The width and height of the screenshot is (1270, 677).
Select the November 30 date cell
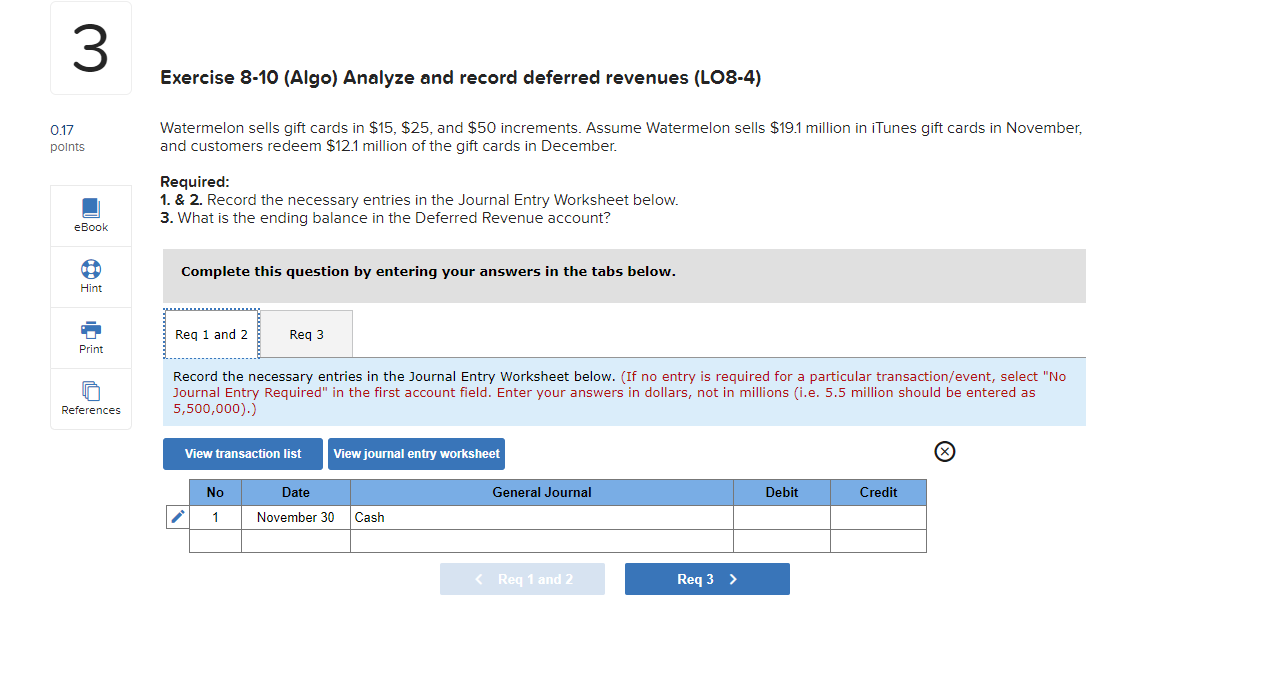pyautogui.click(x=295, y=517)
